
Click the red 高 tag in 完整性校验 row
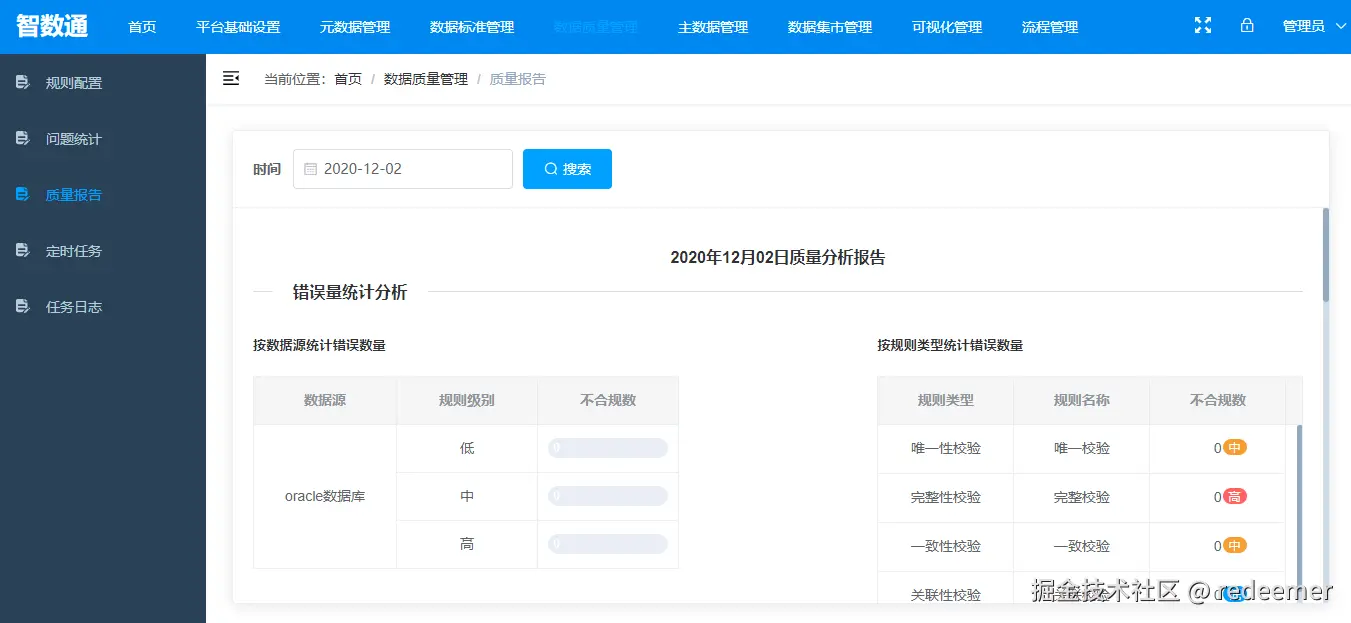[1235, 497]
